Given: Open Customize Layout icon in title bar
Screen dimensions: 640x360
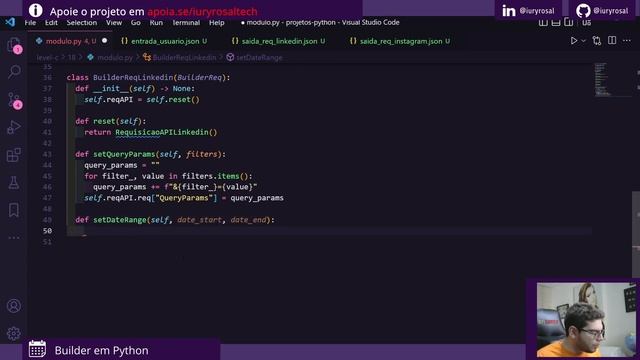Looking at the screenshot, I should pyautogui.click(x=587, y=22).
